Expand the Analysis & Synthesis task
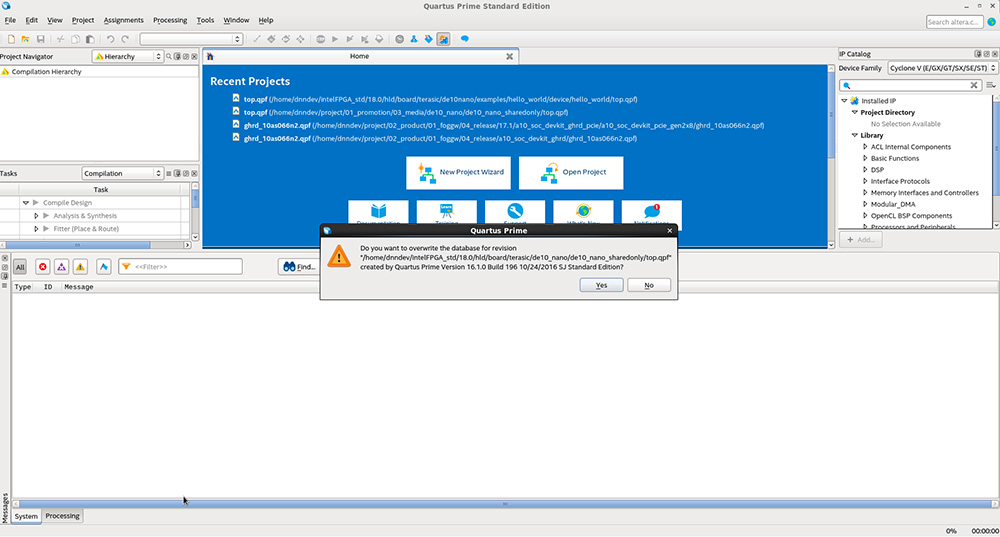Screen dimensions: 1000x537 coord(36,216)
